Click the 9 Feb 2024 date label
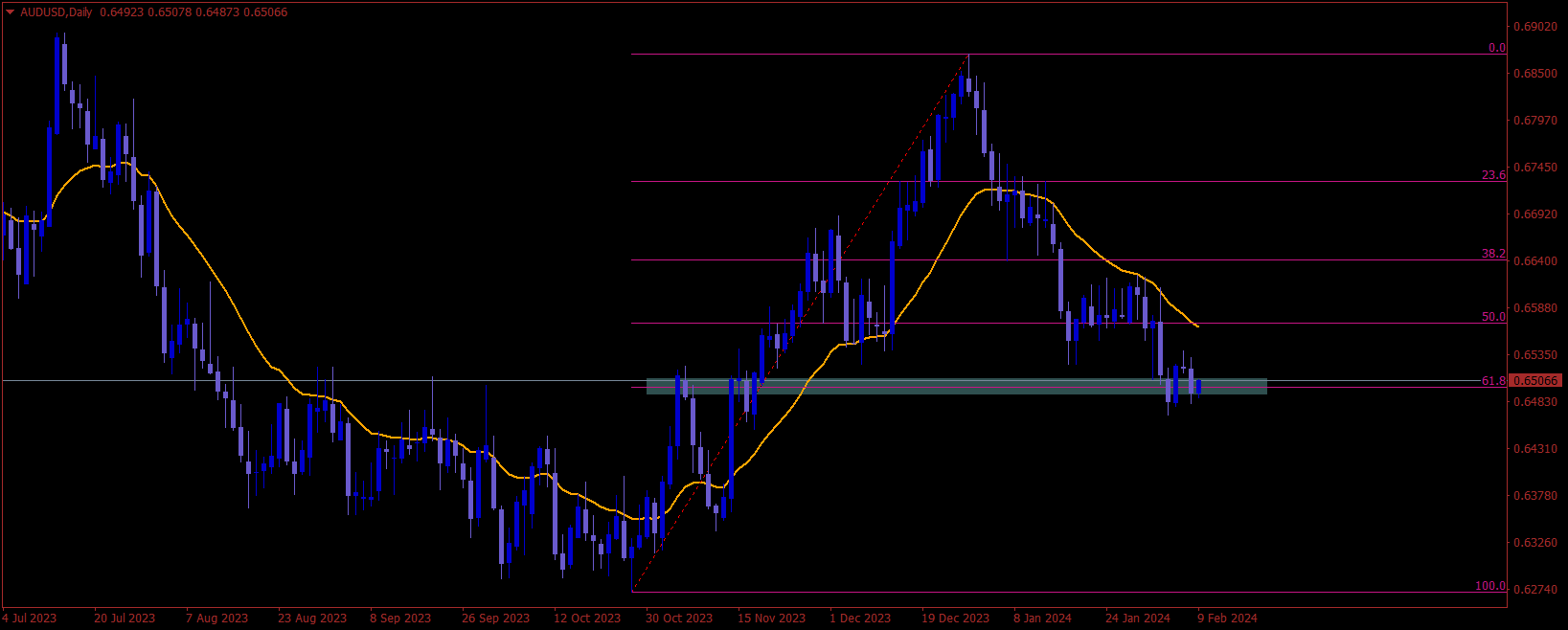This screenshot has width=1568, height=630. click(1227, 619)
